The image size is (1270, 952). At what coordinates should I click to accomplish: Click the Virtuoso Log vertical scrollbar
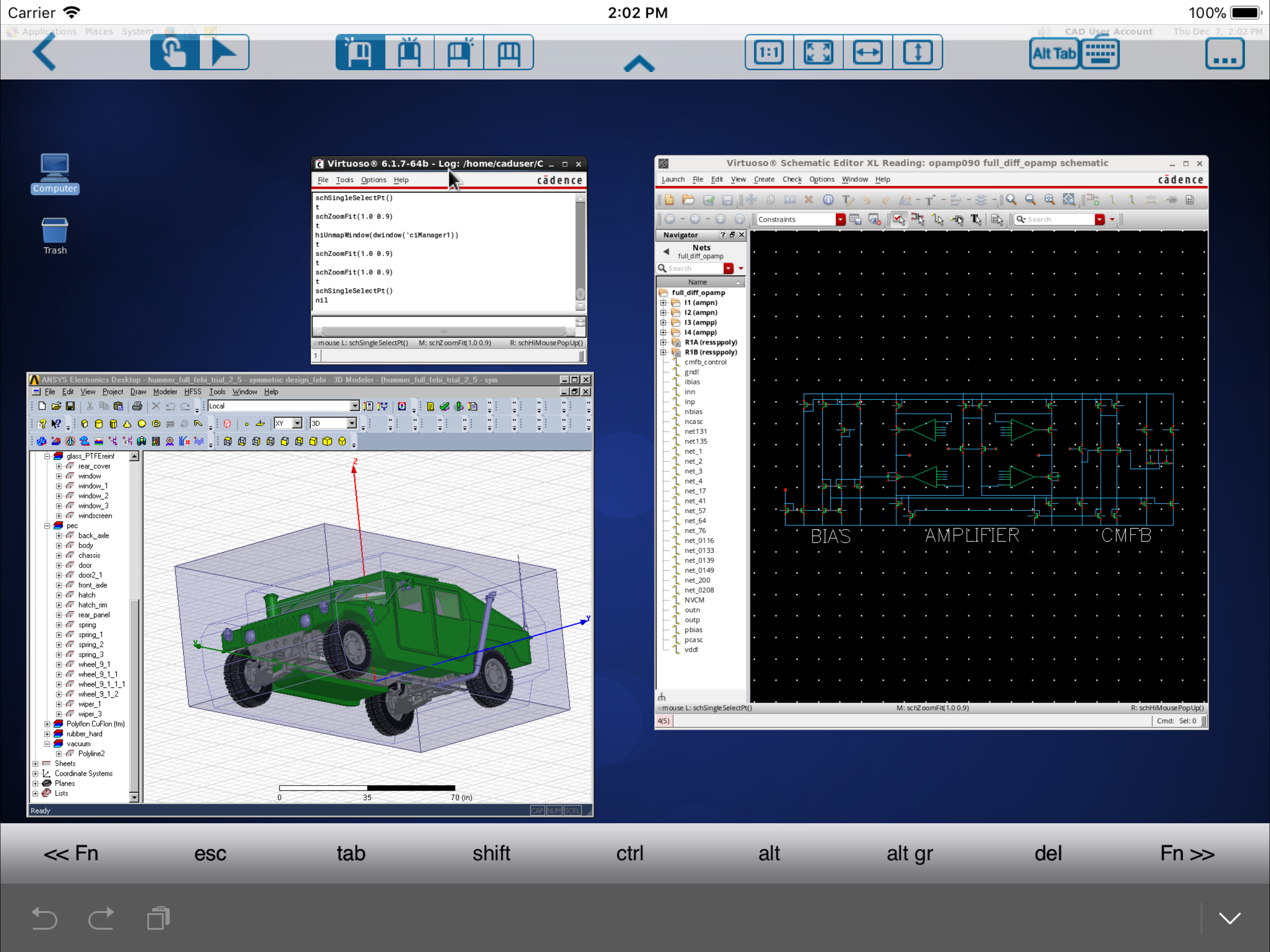581,251
